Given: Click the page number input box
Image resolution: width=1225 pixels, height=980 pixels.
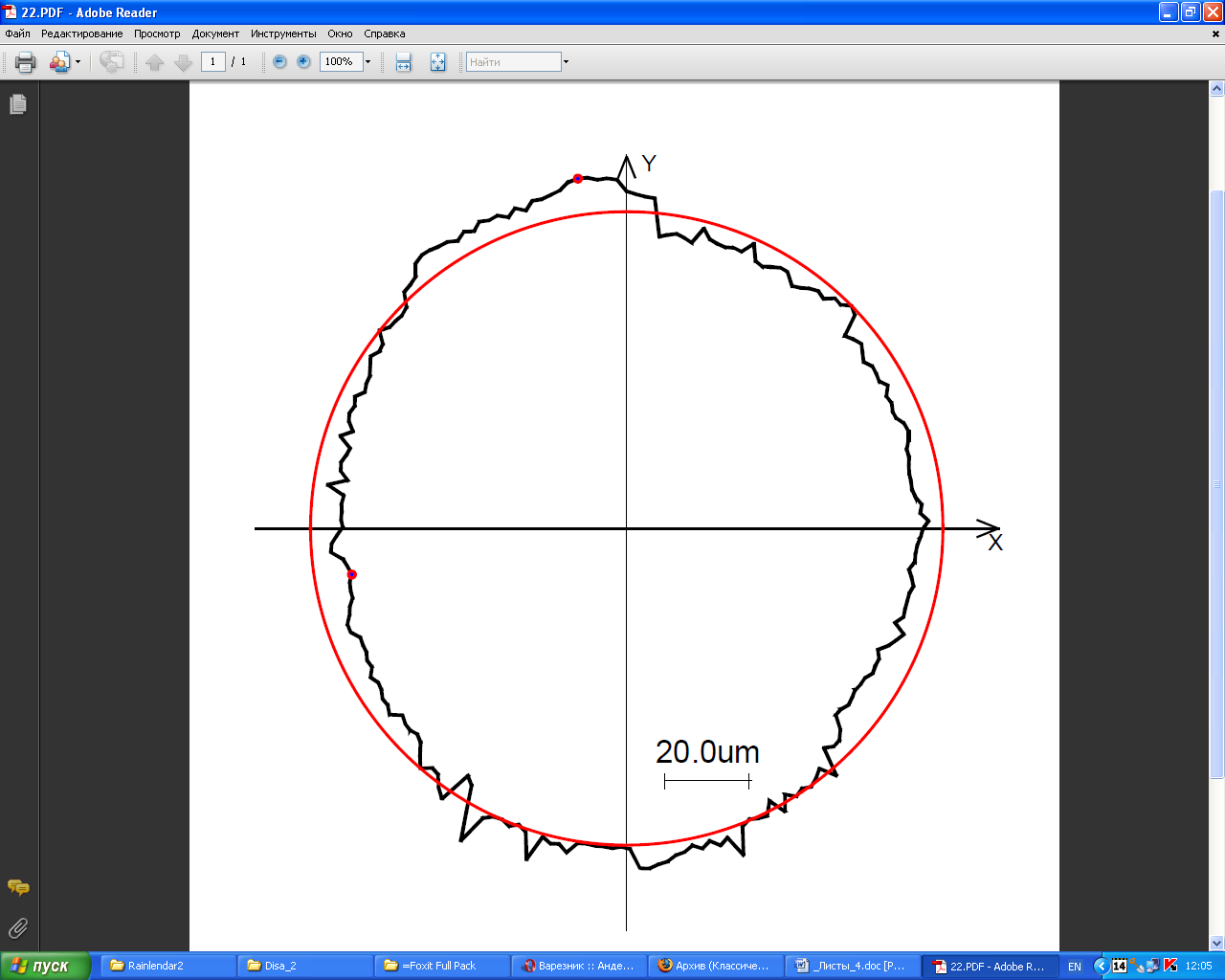Looking at the screenshot, I should (212, 62).
